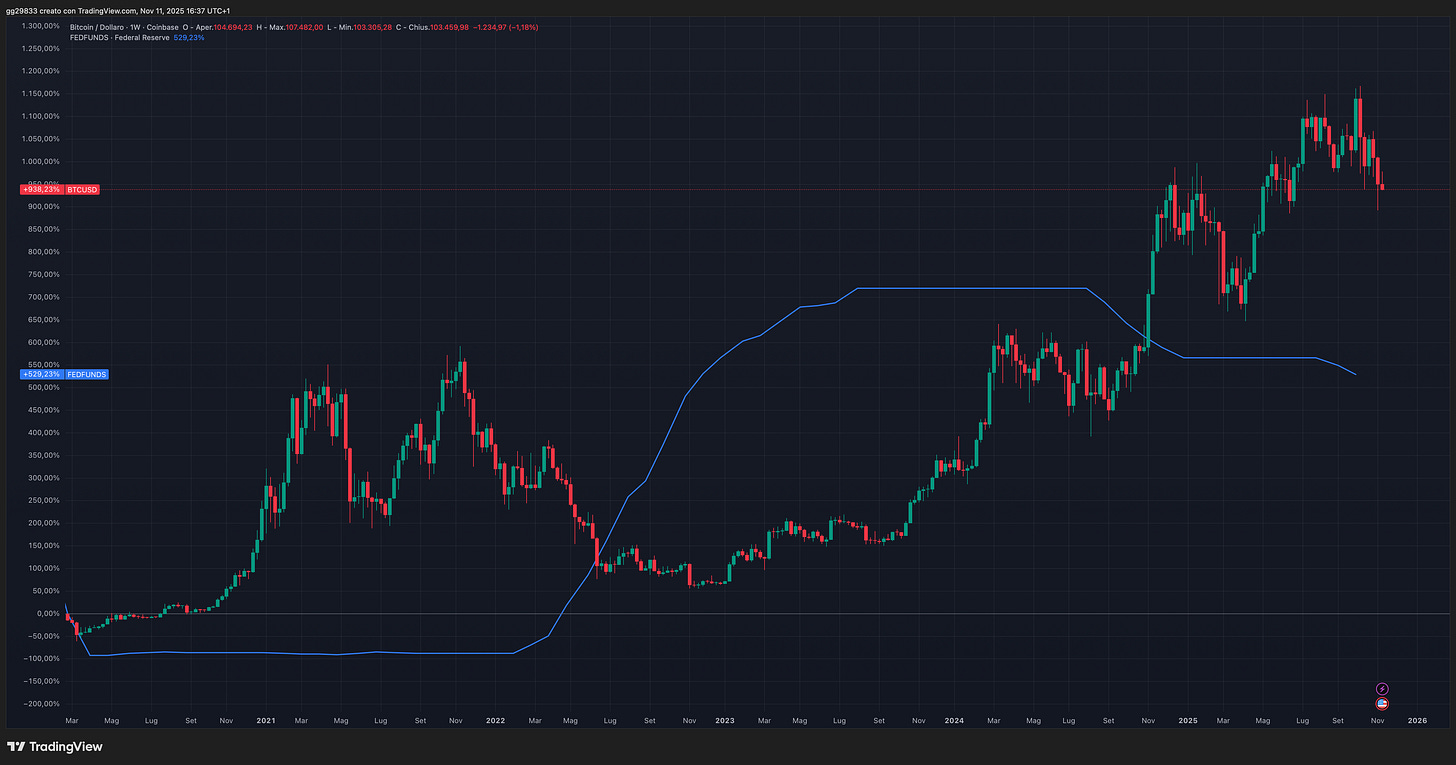
Task: Click the 0,00% baseline on the price scale
Action: [x=47, y=613]
